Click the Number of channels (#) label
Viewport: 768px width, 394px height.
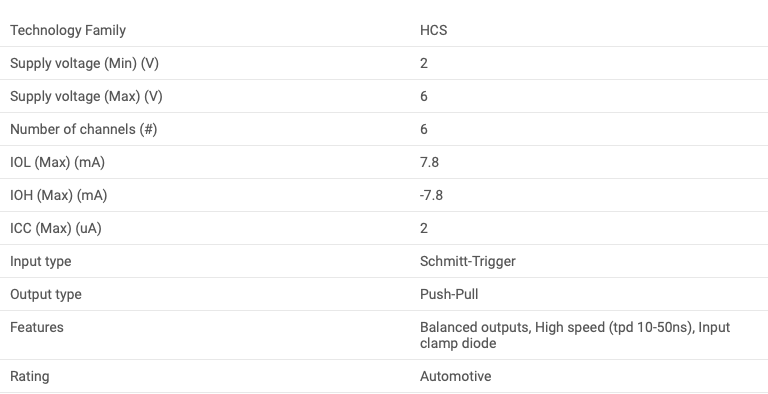pos(84,129)
